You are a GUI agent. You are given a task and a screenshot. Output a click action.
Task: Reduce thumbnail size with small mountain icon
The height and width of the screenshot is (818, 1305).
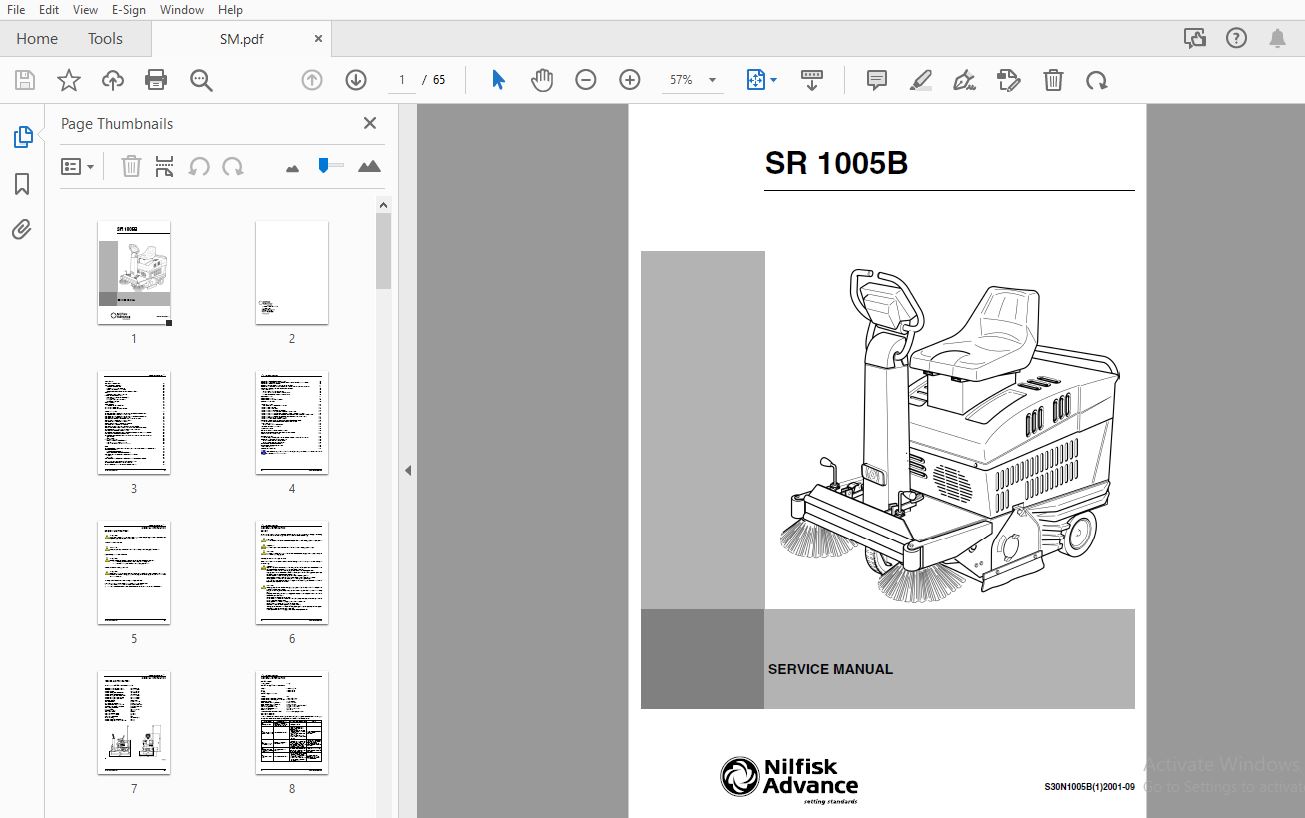(x=292, y=168)
